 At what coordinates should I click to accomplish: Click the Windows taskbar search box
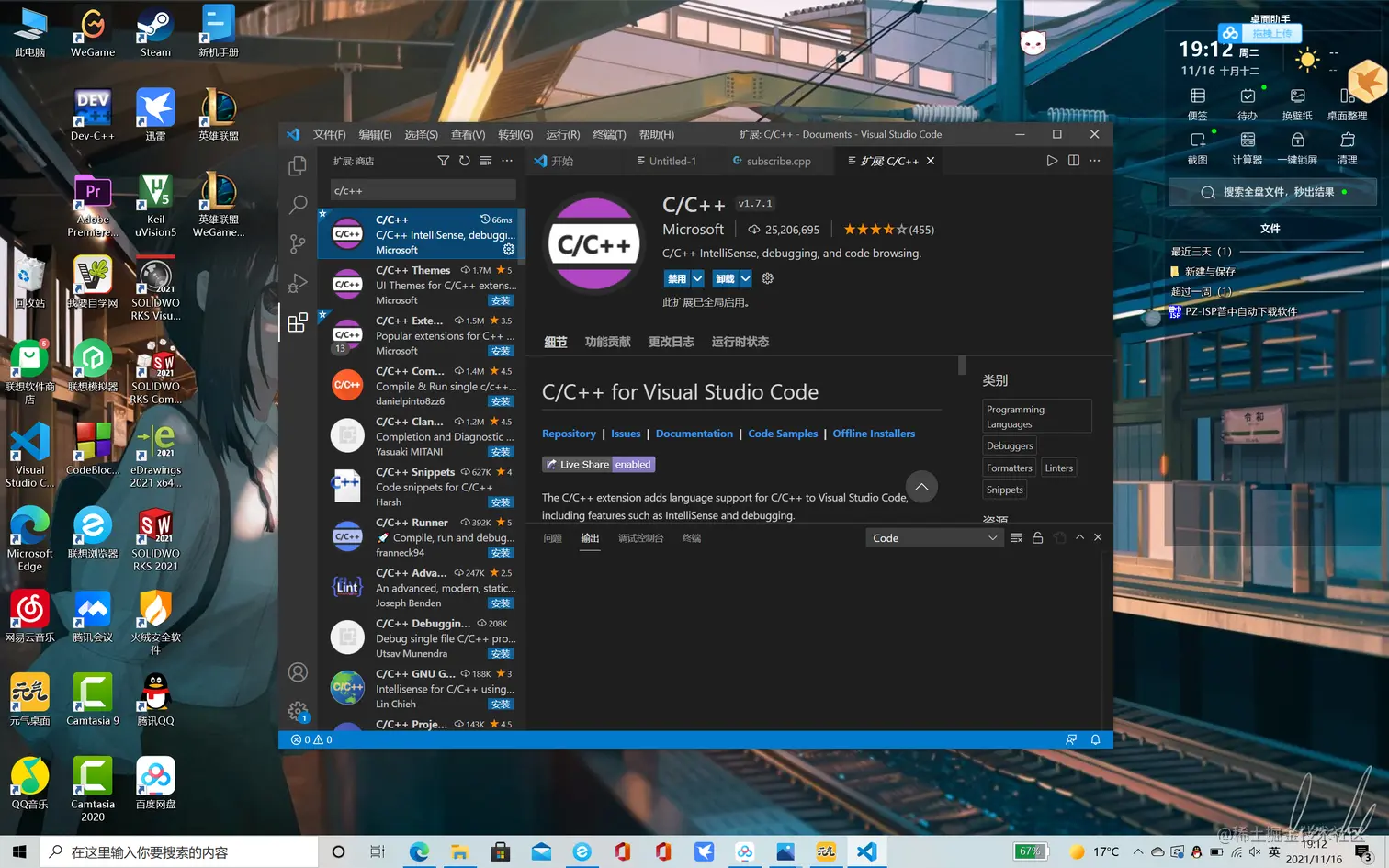pyautogui.click(x=179, y=851)
